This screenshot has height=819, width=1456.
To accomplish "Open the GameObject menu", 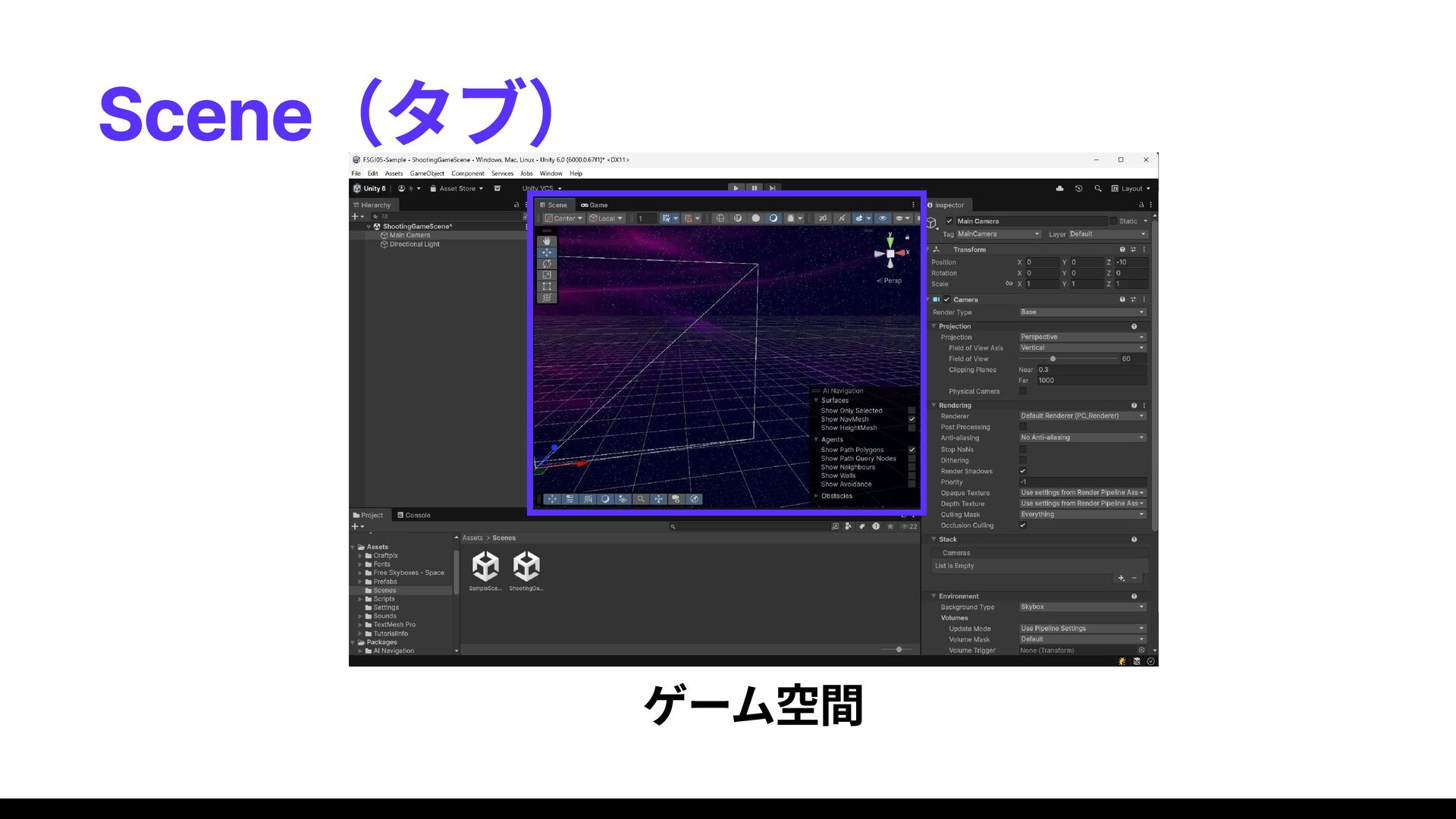I will click(x=427, y=174).
